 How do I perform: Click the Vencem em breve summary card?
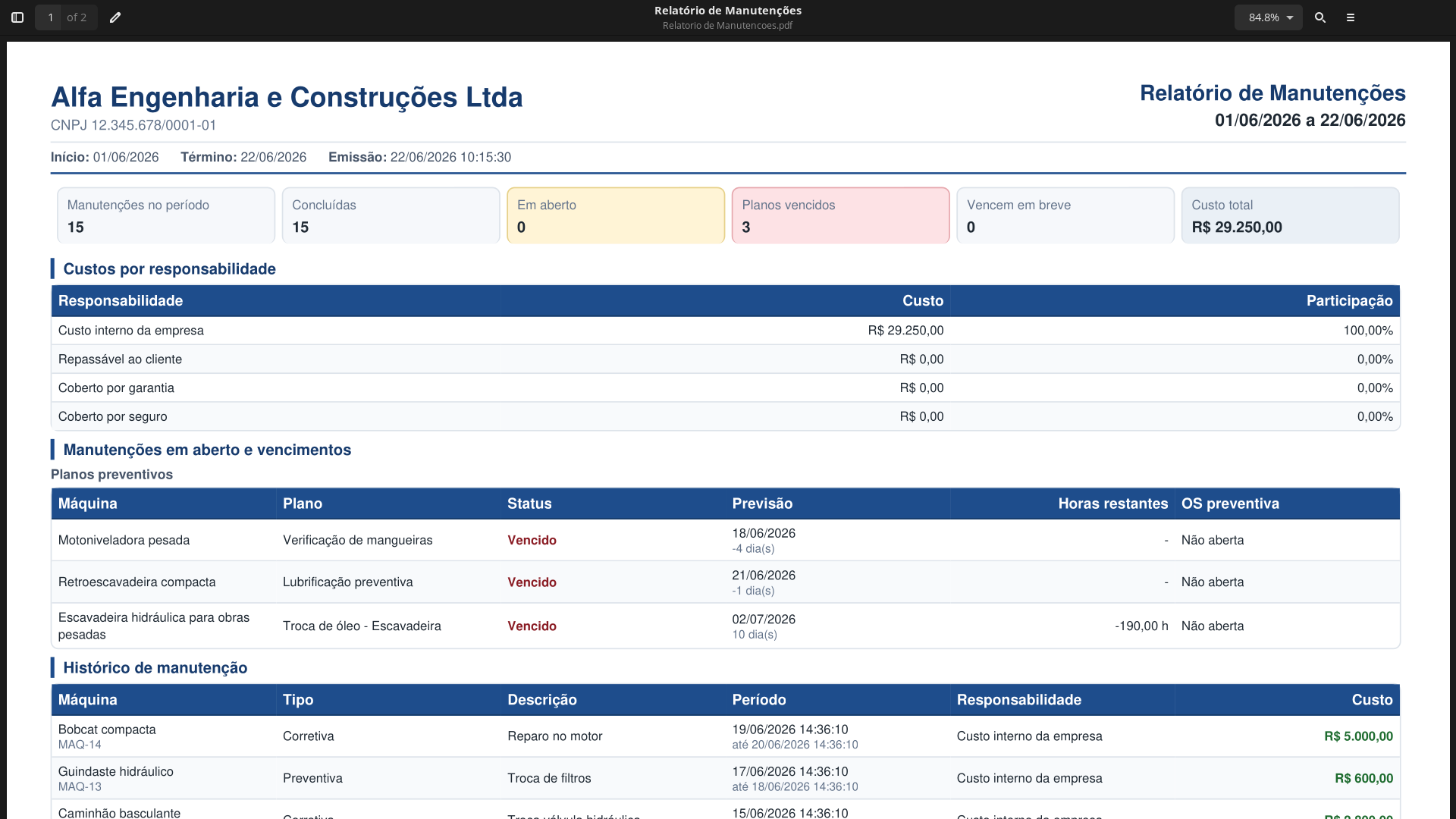coord(1065,215)
